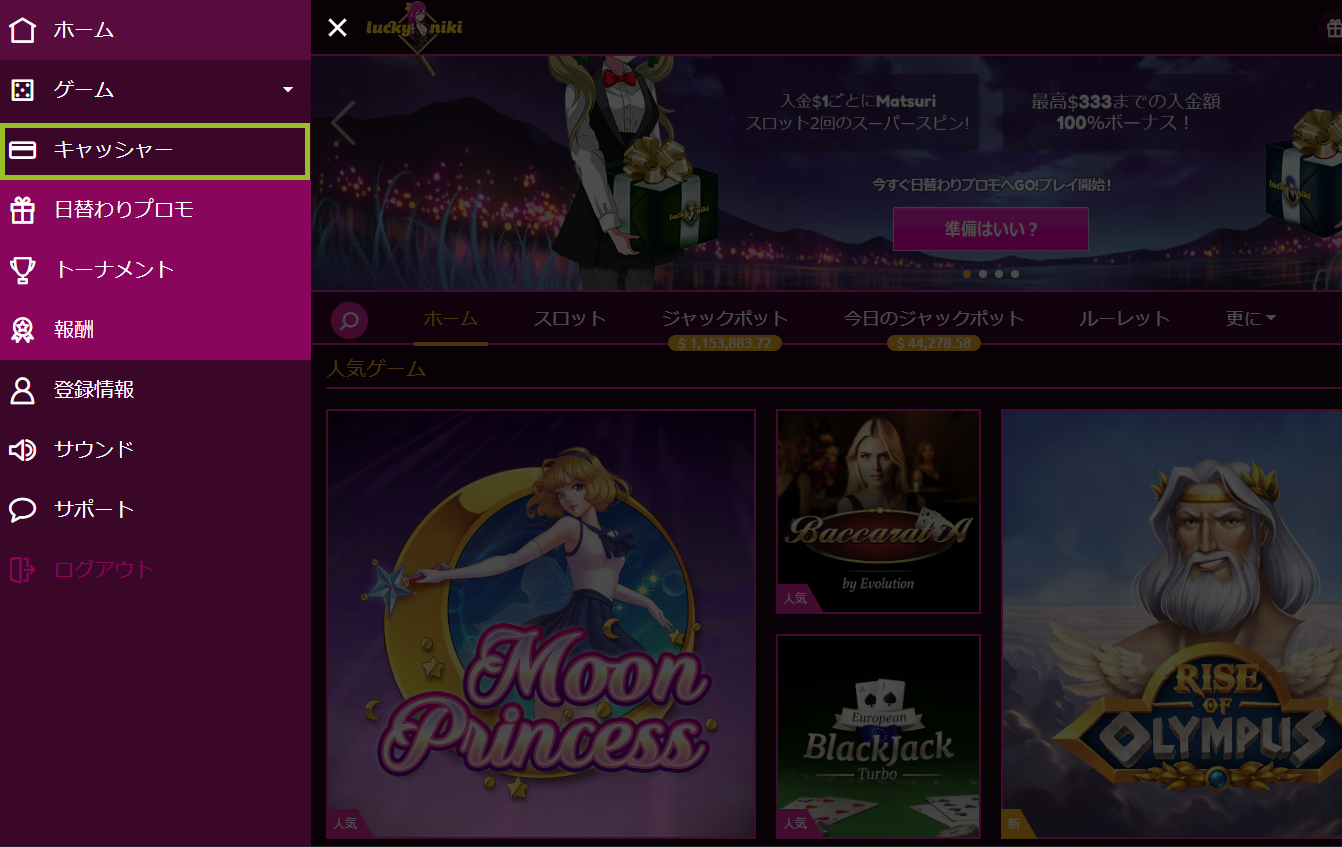Open game search magnifier icon
1342x847 pixels.
click(349, 321)
